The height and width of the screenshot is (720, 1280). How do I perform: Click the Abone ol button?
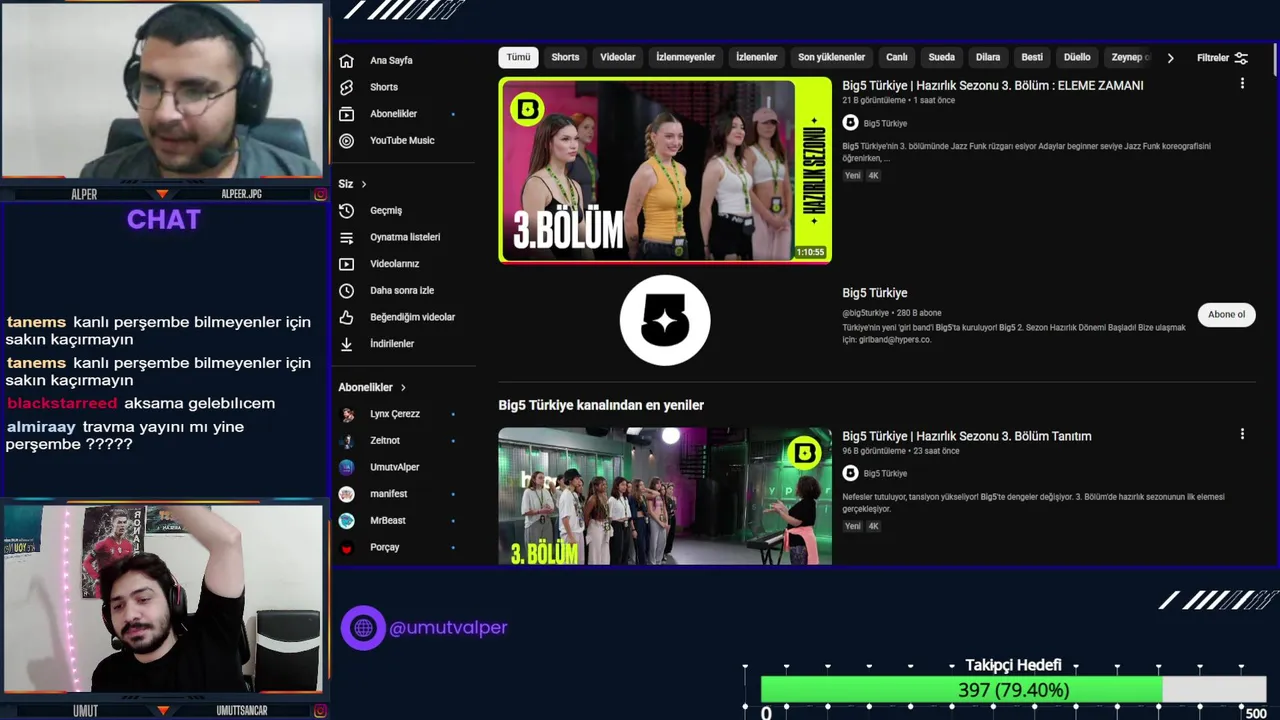pos(1226,314)
